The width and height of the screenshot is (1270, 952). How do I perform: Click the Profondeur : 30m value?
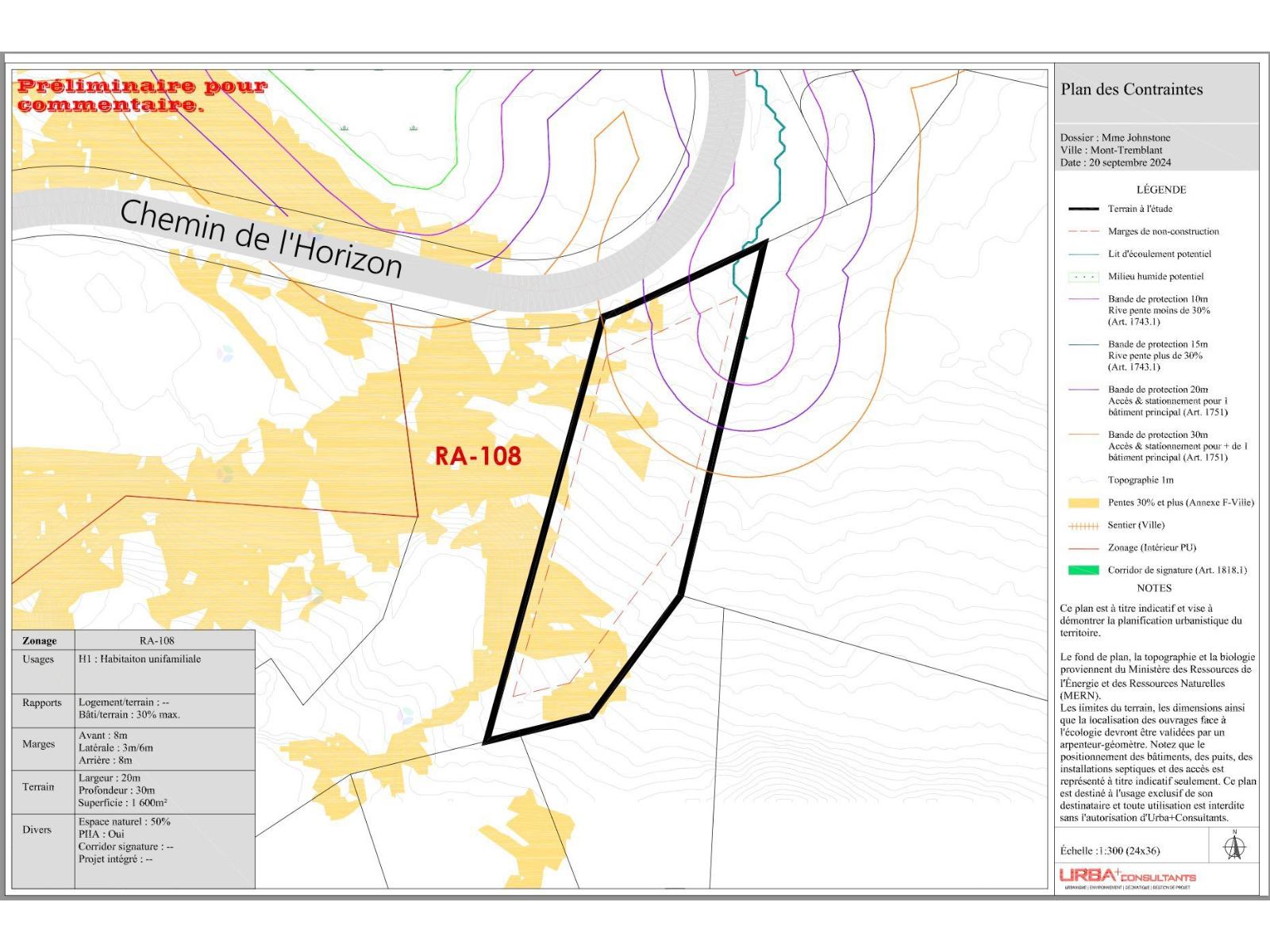tap(117, 791)
